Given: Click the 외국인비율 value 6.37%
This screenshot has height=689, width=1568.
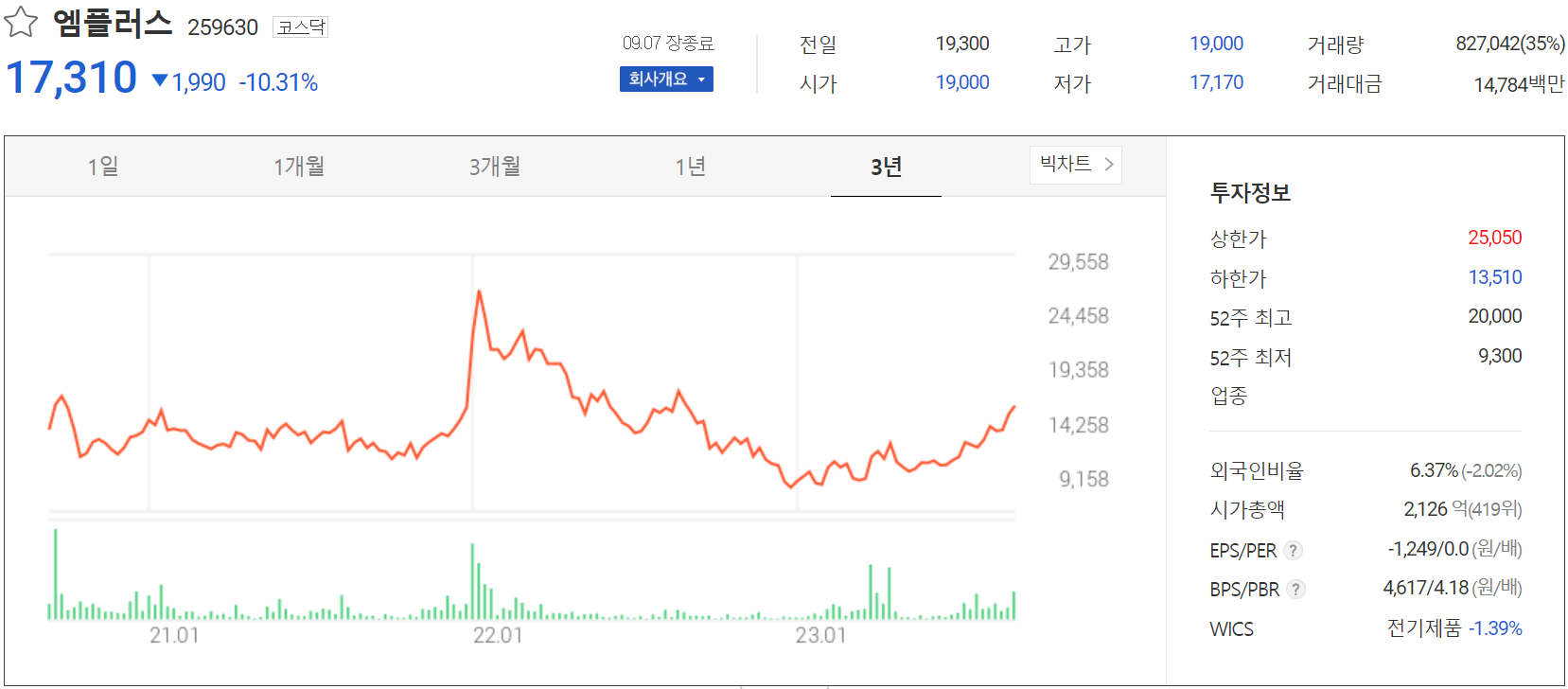Looking at the screenshot, I should tap(1434, 470).
